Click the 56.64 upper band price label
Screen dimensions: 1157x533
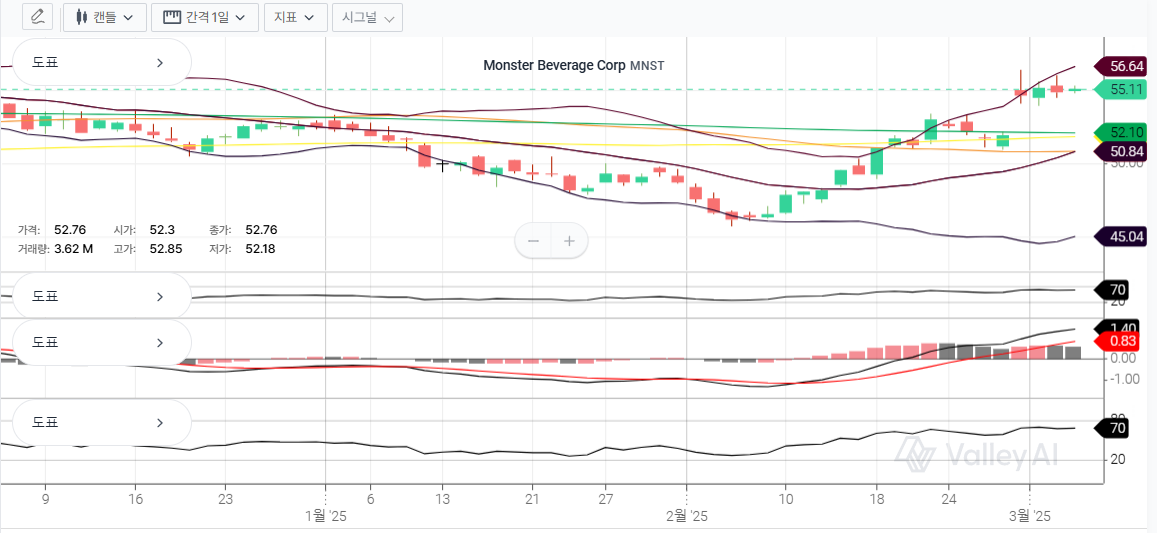pos(1125,66)
